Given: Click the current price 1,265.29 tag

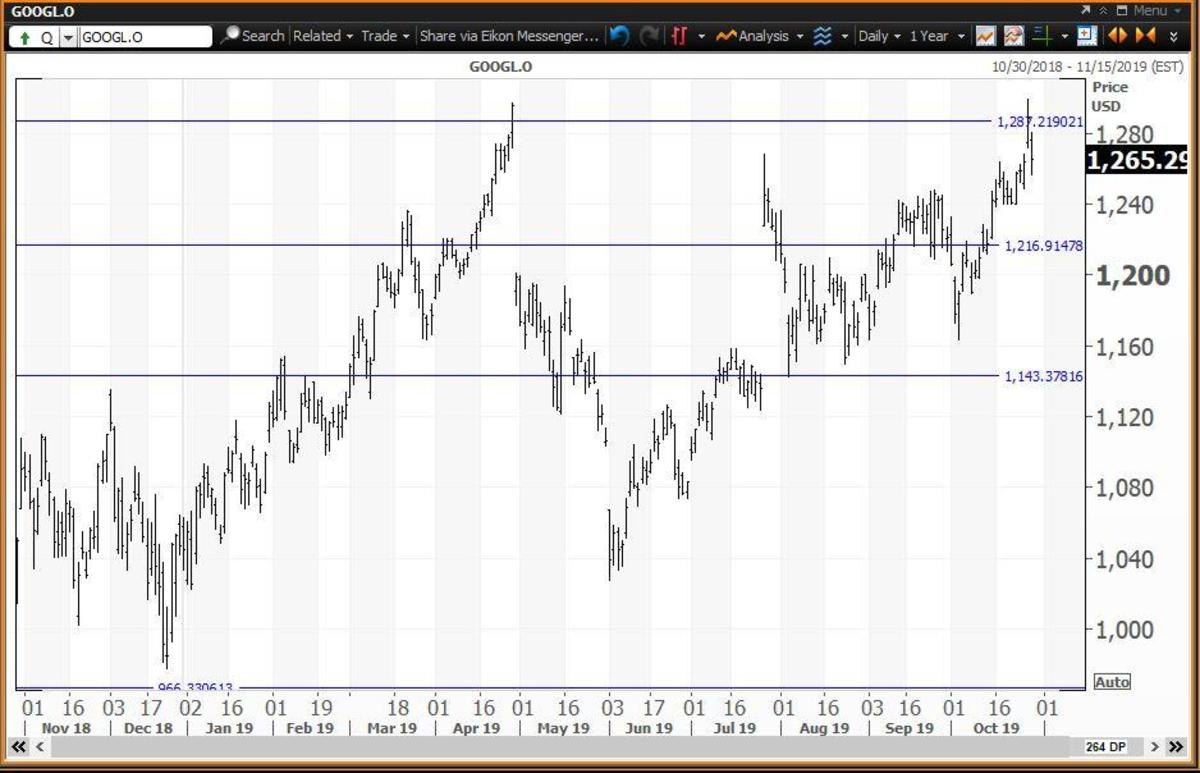Looking at the screenshot, I should pyautogui.click(x=1137, y=161).
